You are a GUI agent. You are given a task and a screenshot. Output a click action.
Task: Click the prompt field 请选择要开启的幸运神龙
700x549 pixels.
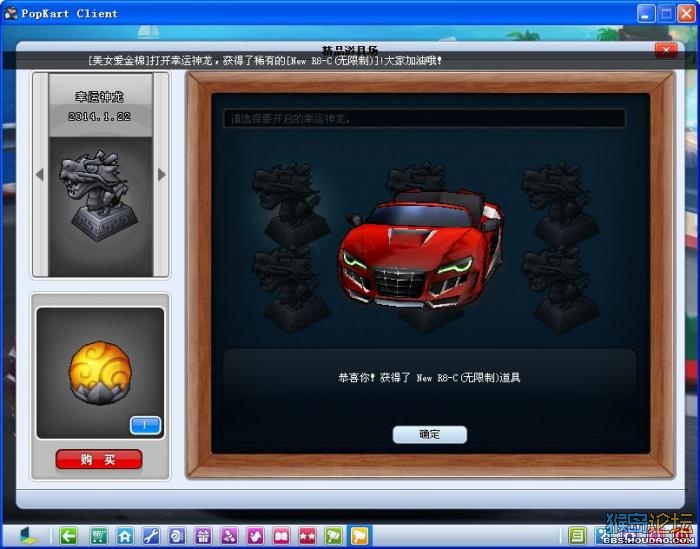[424, 119]
